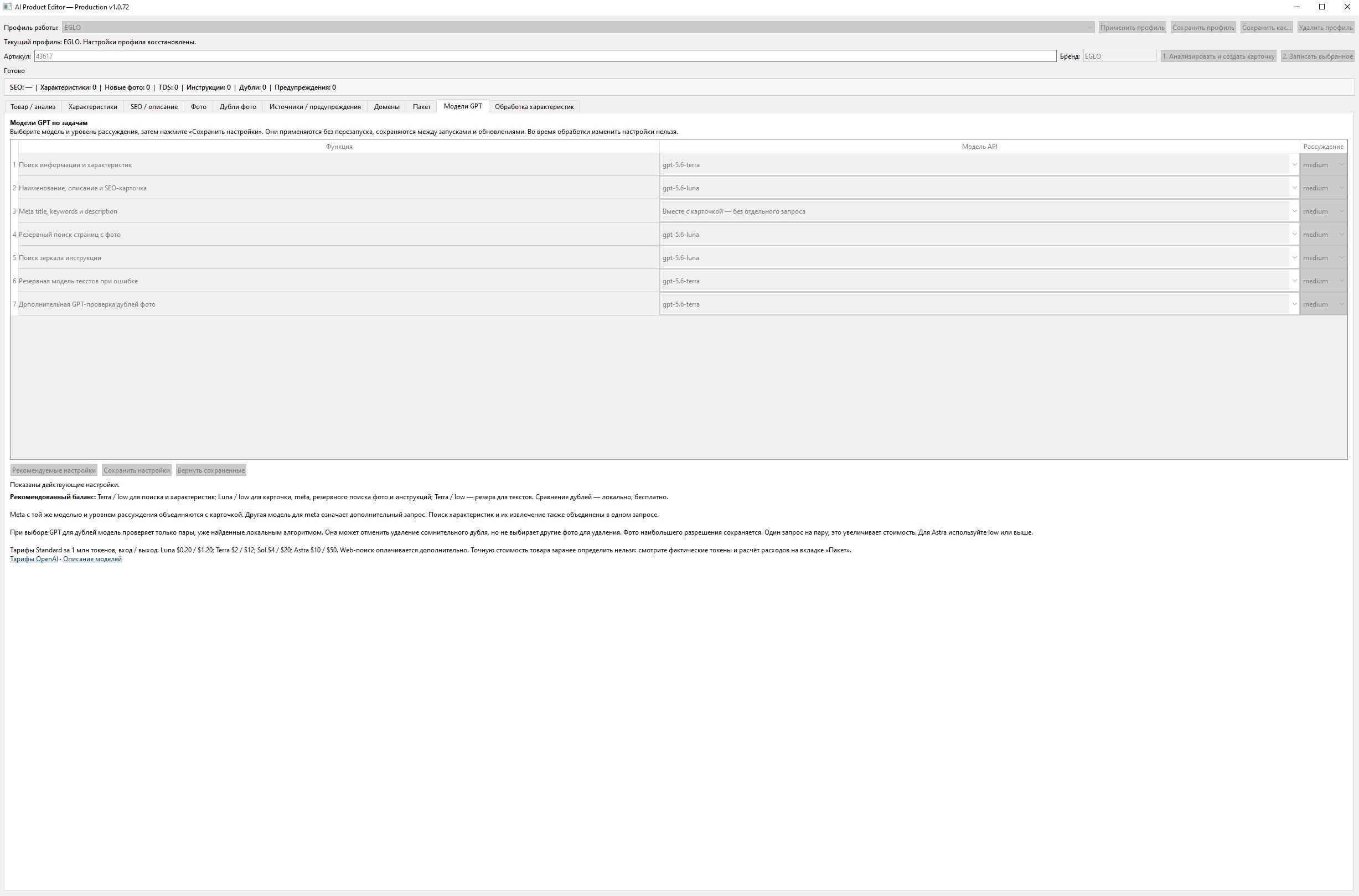Image resolution: width=1359 pixels, height=896 pixels.
Task: Open reasoning dropdown for Наименование, описание row
Action: (1323, 188)
